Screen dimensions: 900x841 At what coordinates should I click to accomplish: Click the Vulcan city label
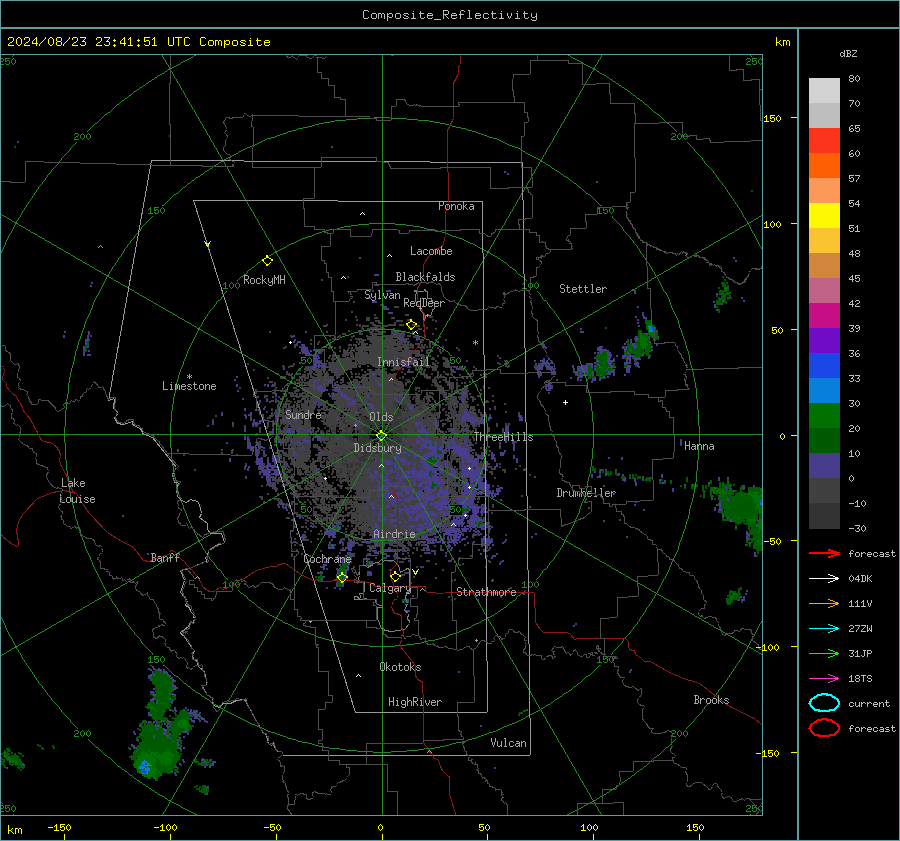click(508, 743)
